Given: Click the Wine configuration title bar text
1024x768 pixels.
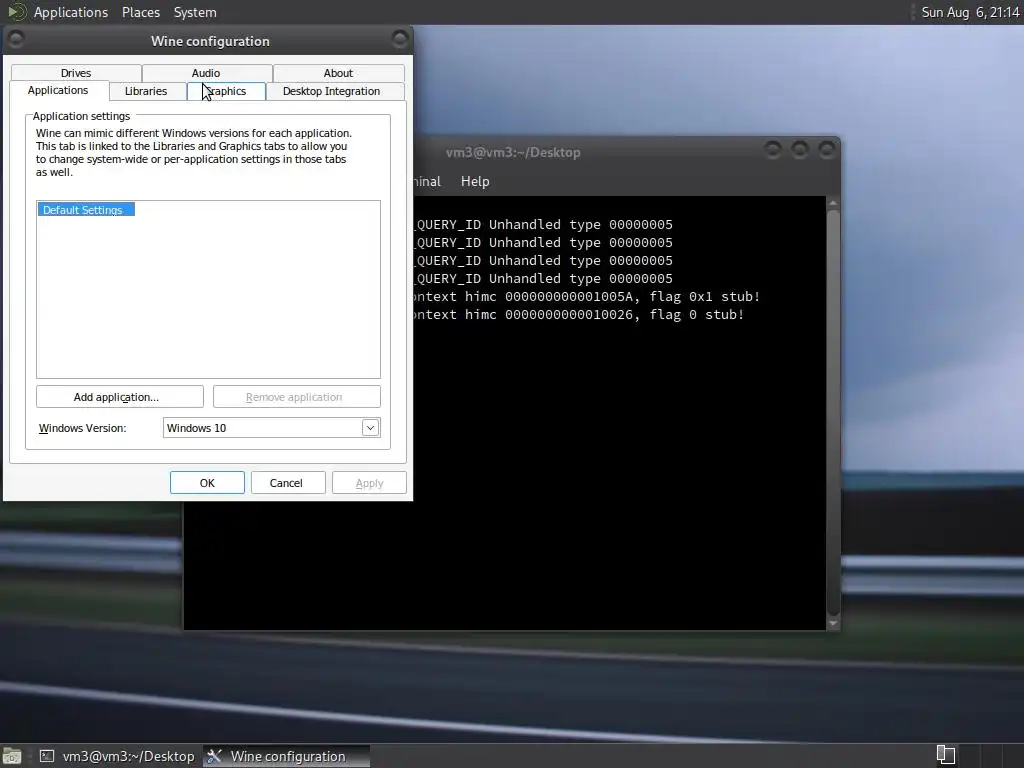Looking at the screenshot, I should tap(210, 41).
